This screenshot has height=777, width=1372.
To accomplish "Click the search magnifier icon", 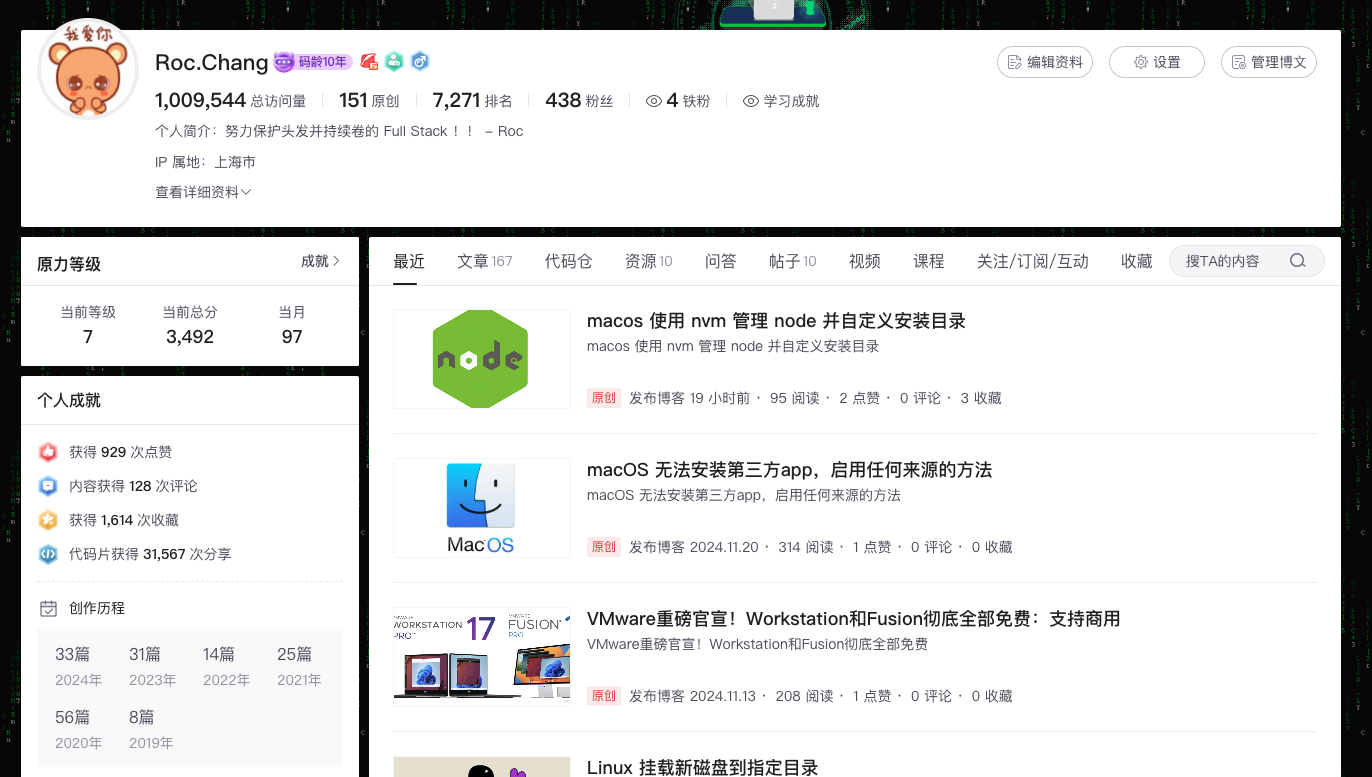I will [1298, 261].
